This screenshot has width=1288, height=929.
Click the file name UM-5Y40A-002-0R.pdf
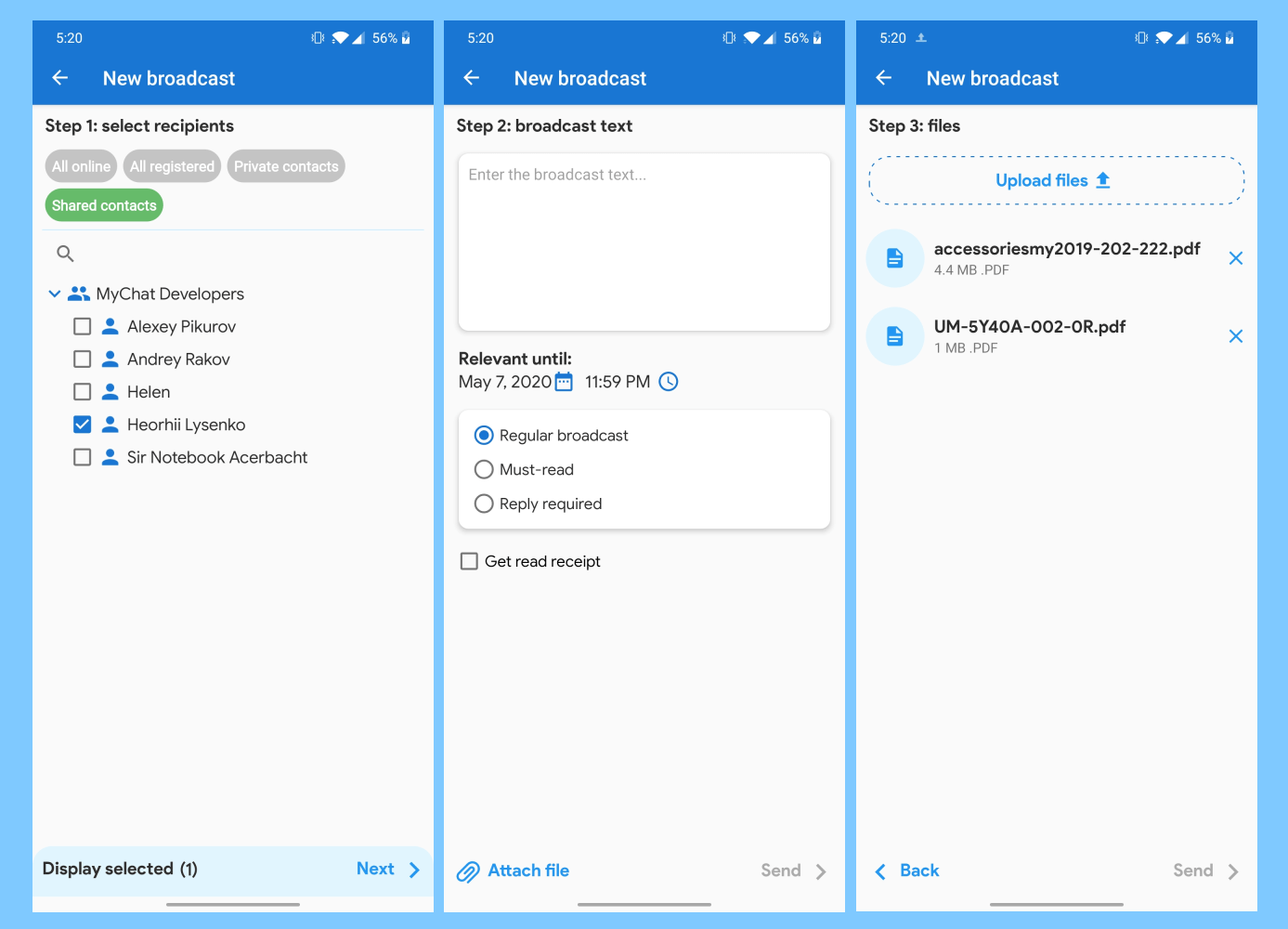(x=1030, y=327)
